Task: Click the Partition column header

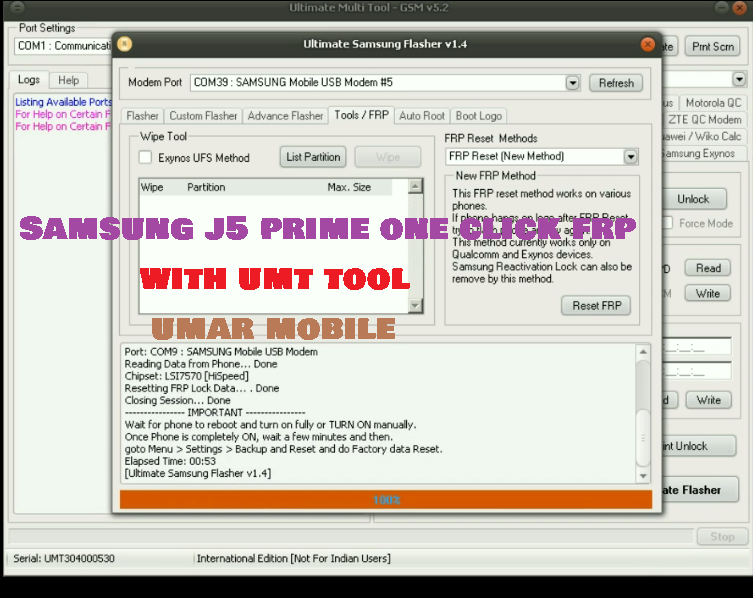Action: point(206,187)
